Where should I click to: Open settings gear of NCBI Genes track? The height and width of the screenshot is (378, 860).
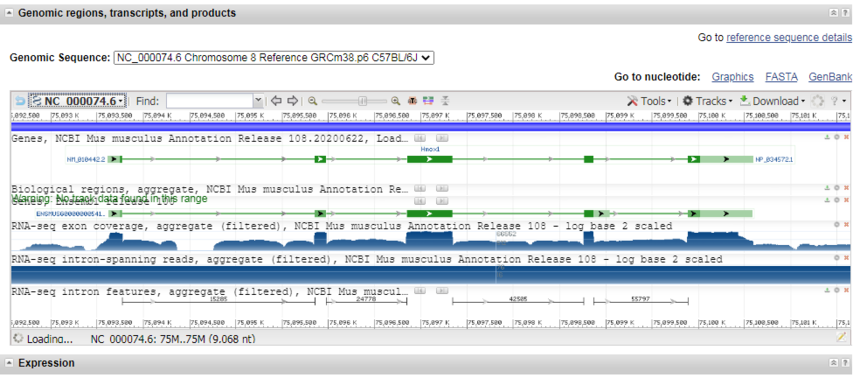point(836,137)
